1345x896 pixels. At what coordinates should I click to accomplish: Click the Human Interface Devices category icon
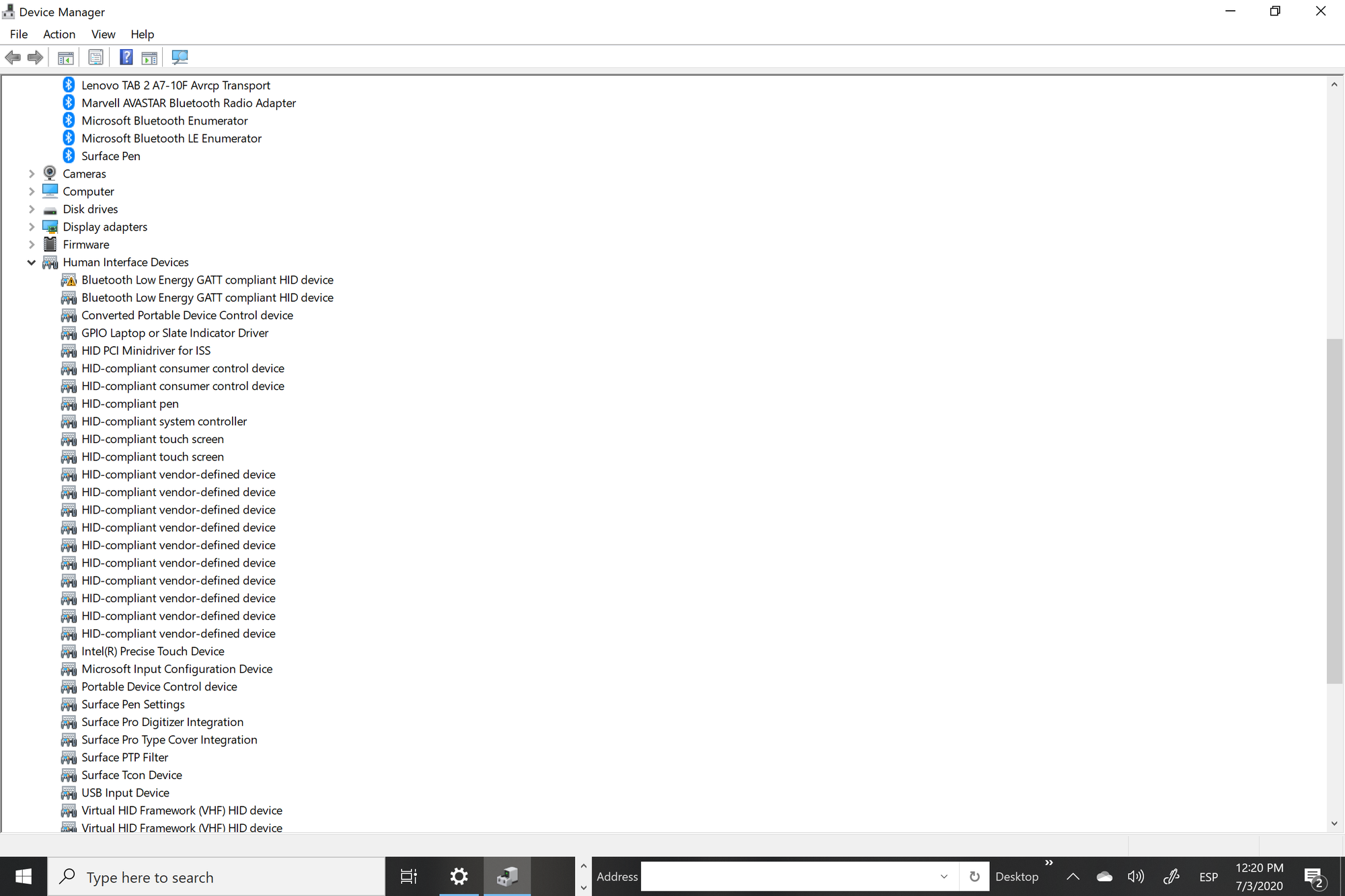[x=50, y=263]
